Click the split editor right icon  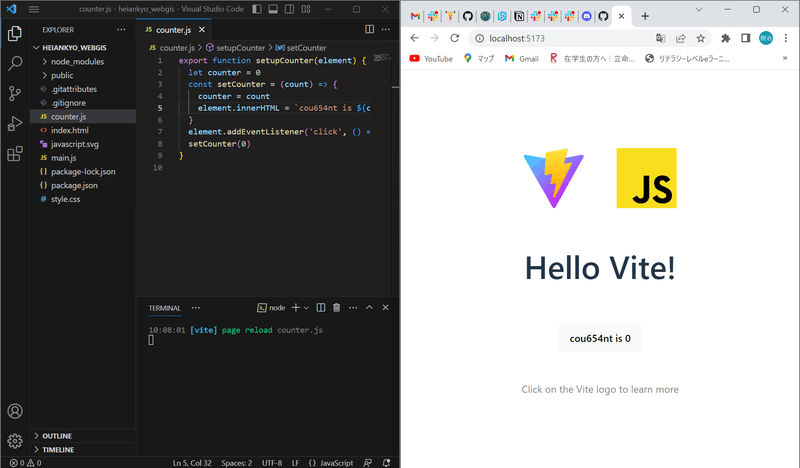coord(369,30)
